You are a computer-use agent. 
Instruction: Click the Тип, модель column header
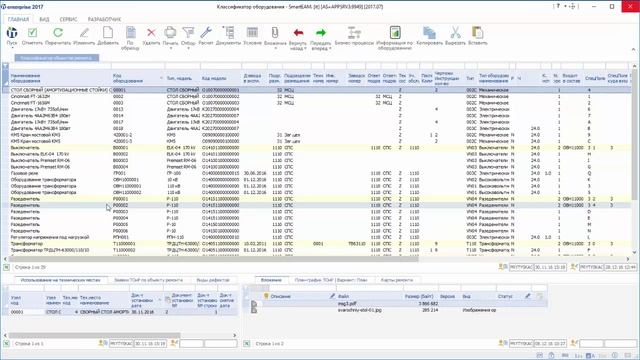click(x=182, y=78)
